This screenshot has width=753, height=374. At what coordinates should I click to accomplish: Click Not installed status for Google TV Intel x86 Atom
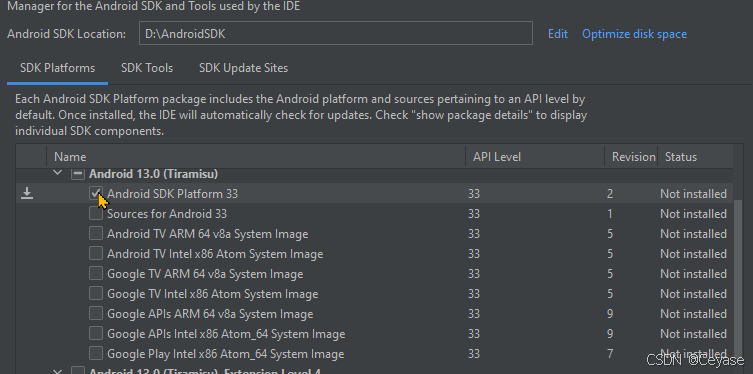(693, 294)
